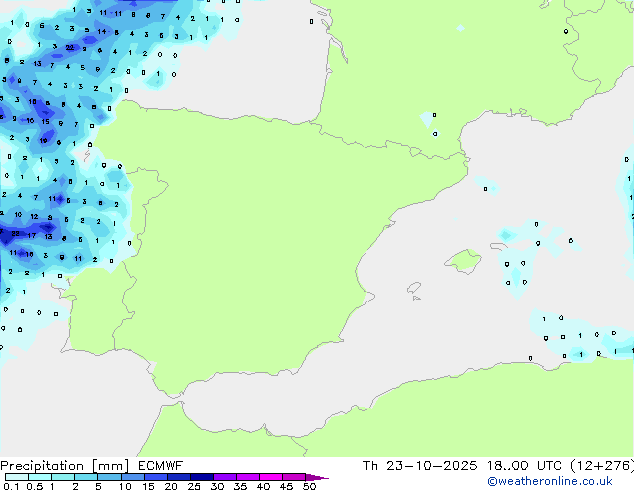The height and width of the screenshot is (490, 634).
Task: Click the above-50 arrow tip of legend
Action: tap(317, 477)
